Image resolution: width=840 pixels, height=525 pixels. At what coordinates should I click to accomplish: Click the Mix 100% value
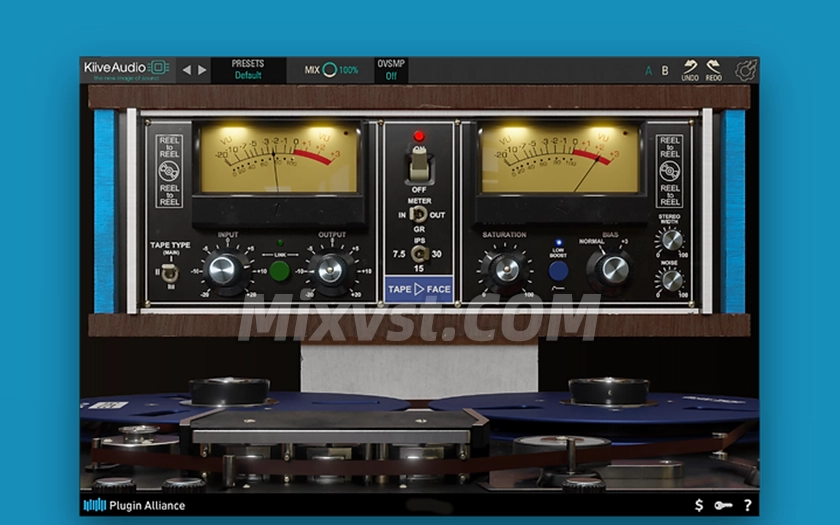349,70
